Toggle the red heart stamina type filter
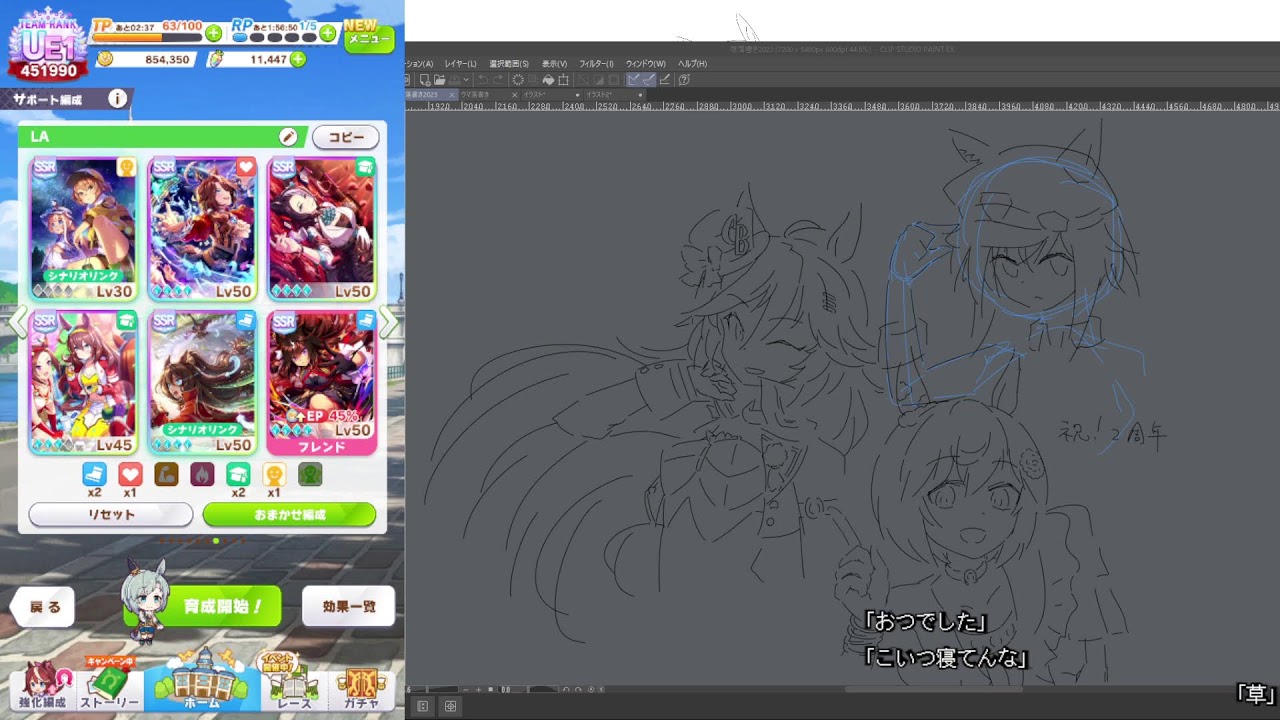The width and height of the screenshot is (1280, 720). 130,474
